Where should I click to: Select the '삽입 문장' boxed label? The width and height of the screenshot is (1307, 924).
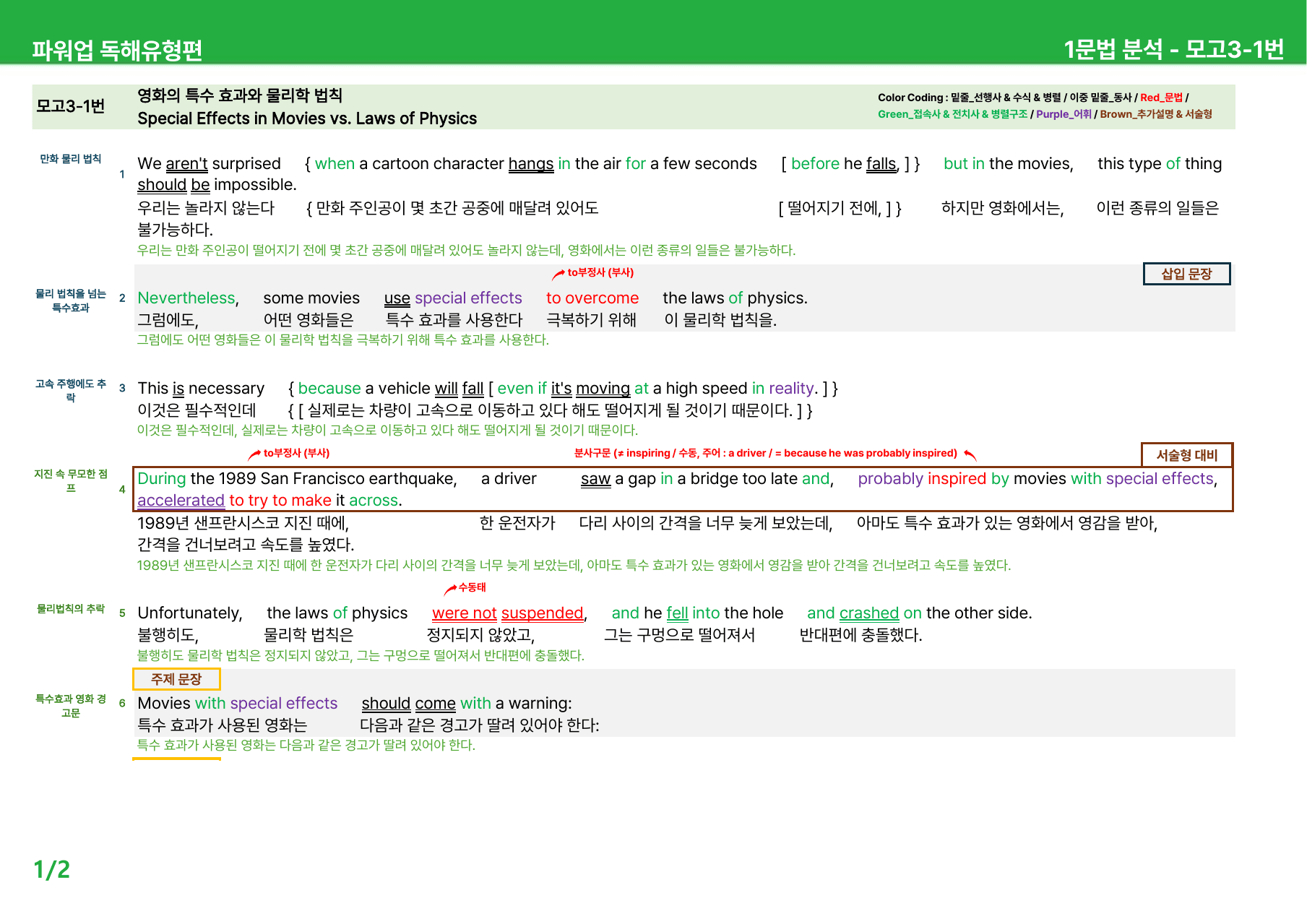pos(1186,274)
